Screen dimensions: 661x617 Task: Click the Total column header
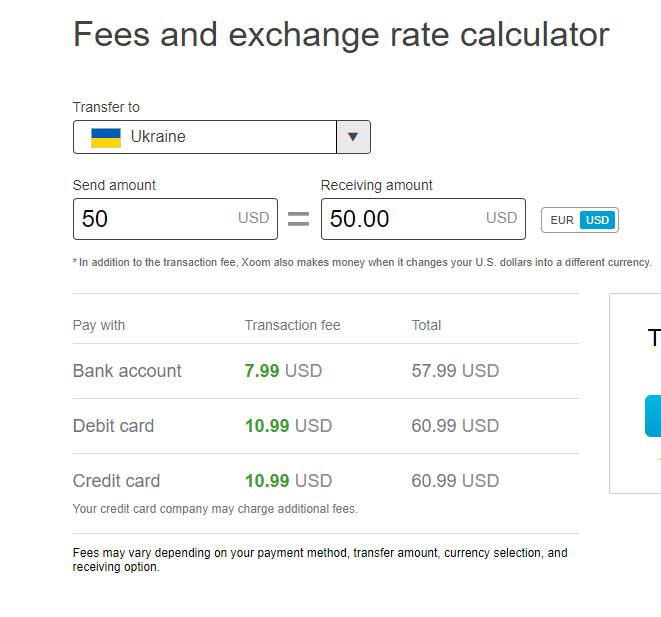pos(426,325)
